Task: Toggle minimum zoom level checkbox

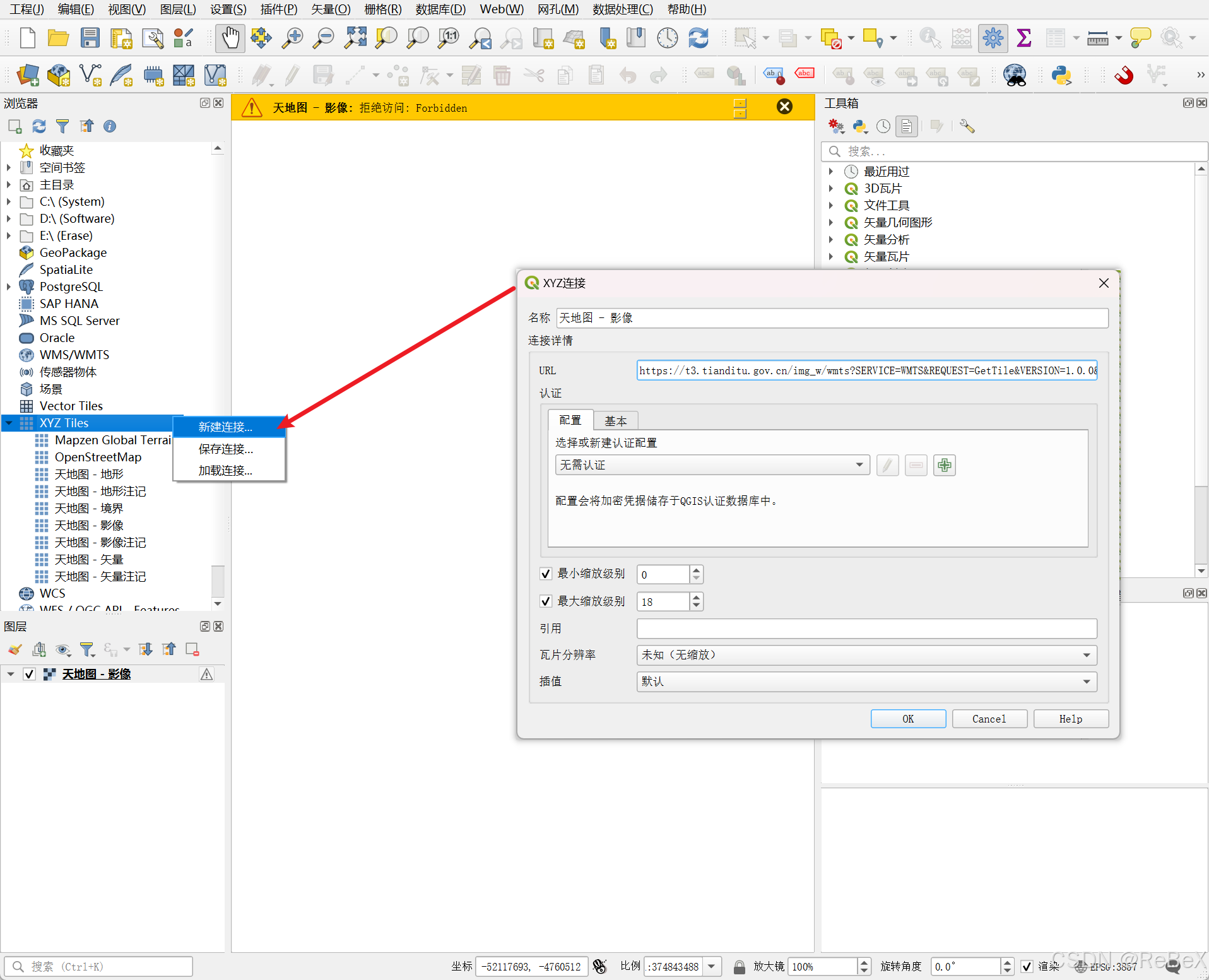Action: coord(546,574)
